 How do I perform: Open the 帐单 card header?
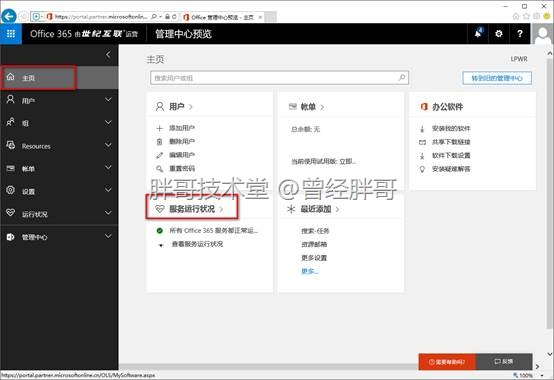pos(306,107)
